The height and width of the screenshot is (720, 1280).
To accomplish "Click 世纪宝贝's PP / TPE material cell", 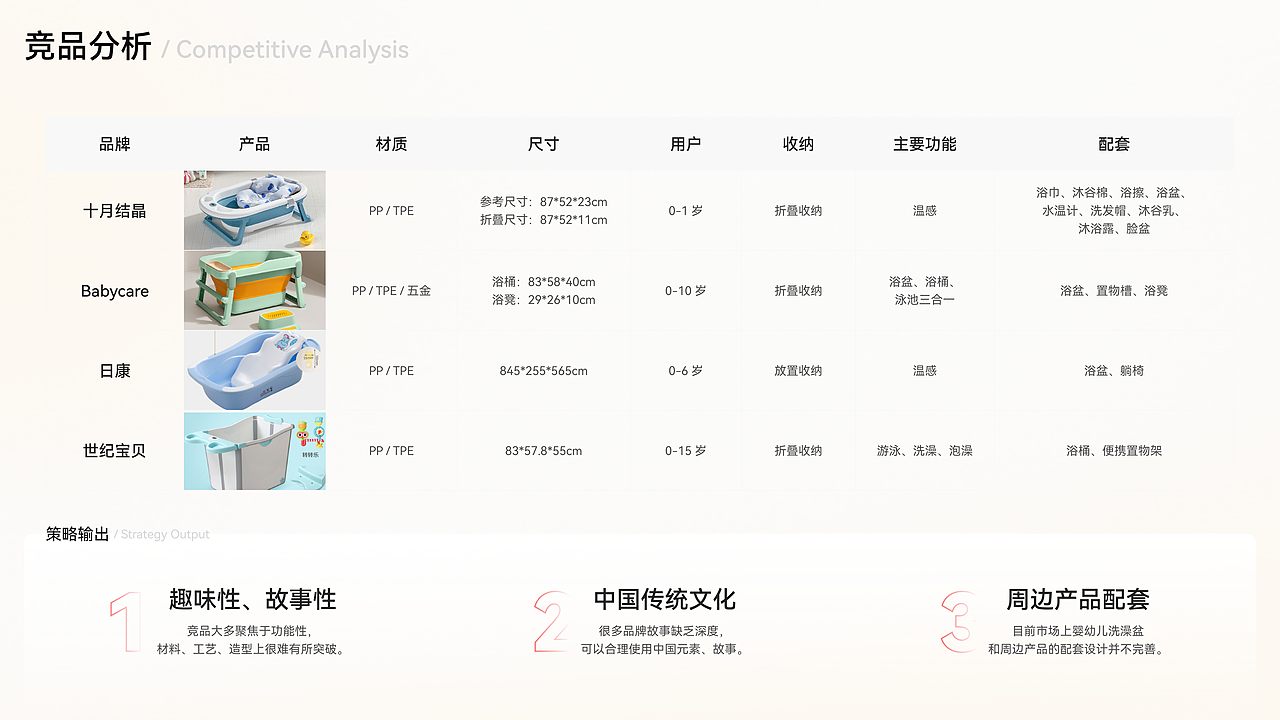I will pyautogui.click(x=391, y=451).
